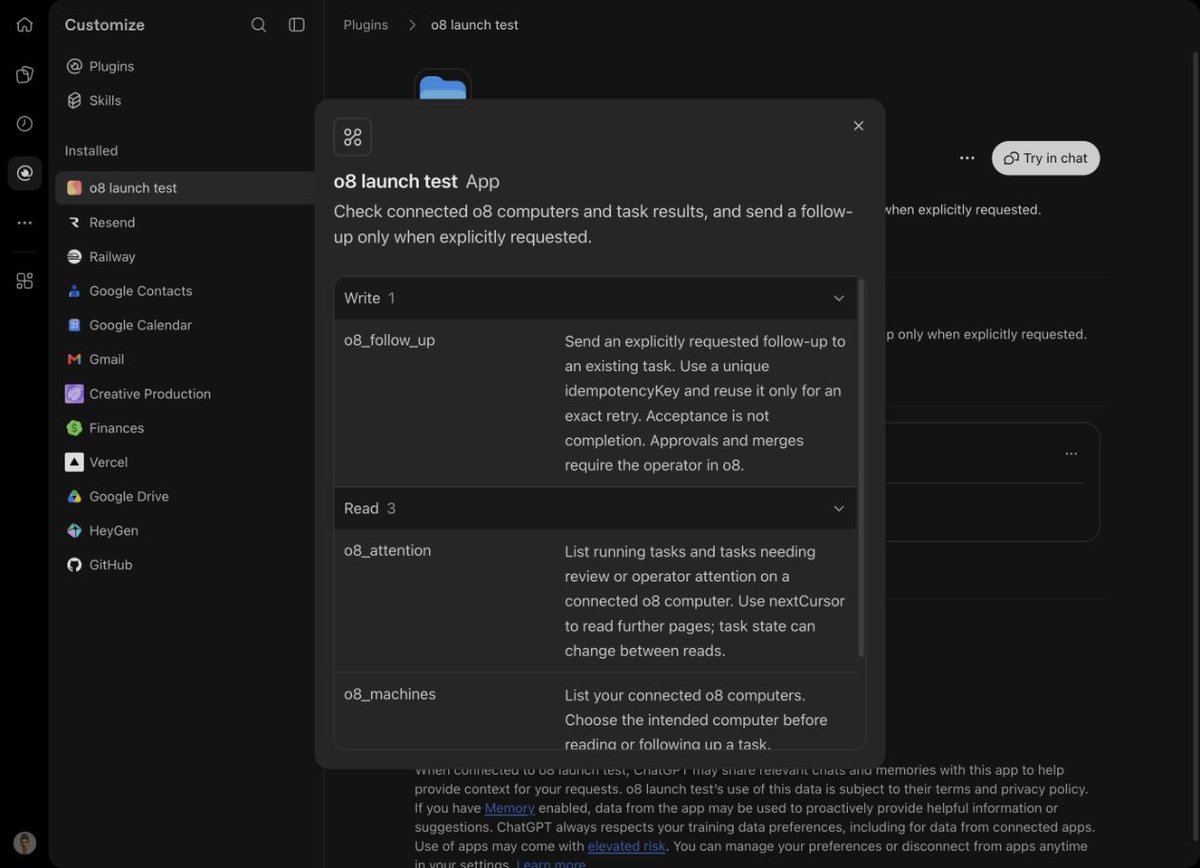
Task: Click the o8 launch test breadcrumb
Action: click(475, 25)
